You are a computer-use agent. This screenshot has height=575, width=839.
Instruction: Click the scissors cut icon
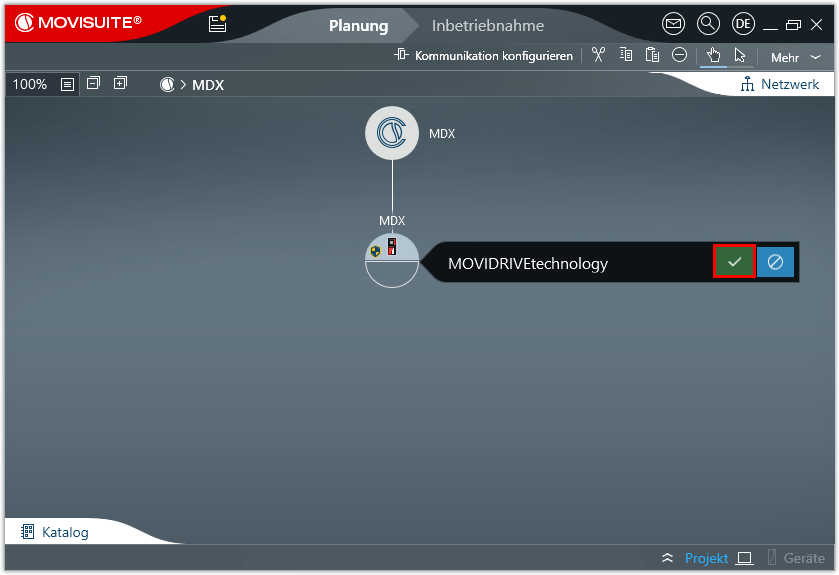pyautogui.click(x=598, y=55)
